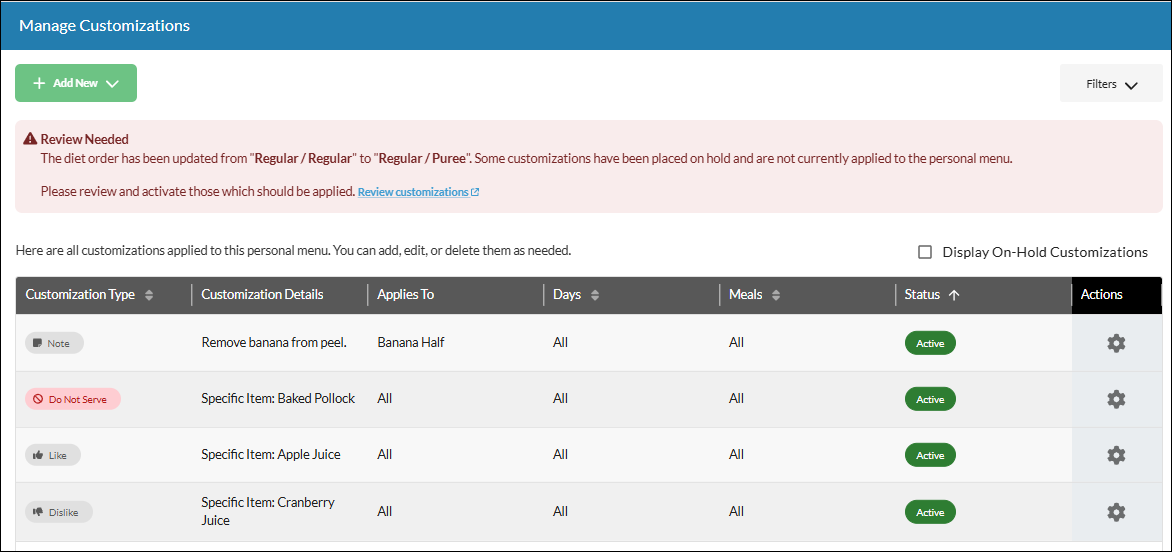Open gear actions for Remove banana row
The height and width of the screenshot is (552, 1172).
click(x=1115, y=343)
